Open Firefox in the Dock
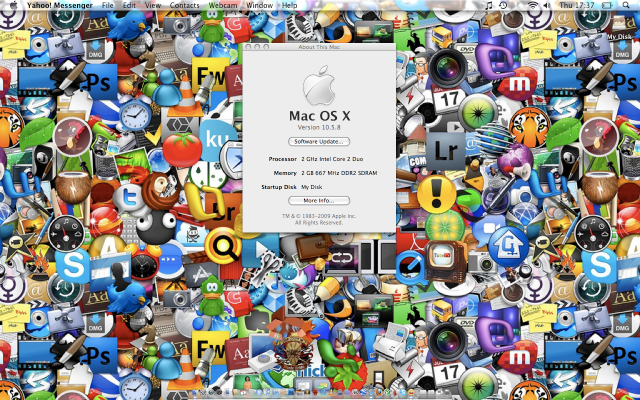Image resolution: width=640 pixels, height=400 pixels. [x=379, y=392]
